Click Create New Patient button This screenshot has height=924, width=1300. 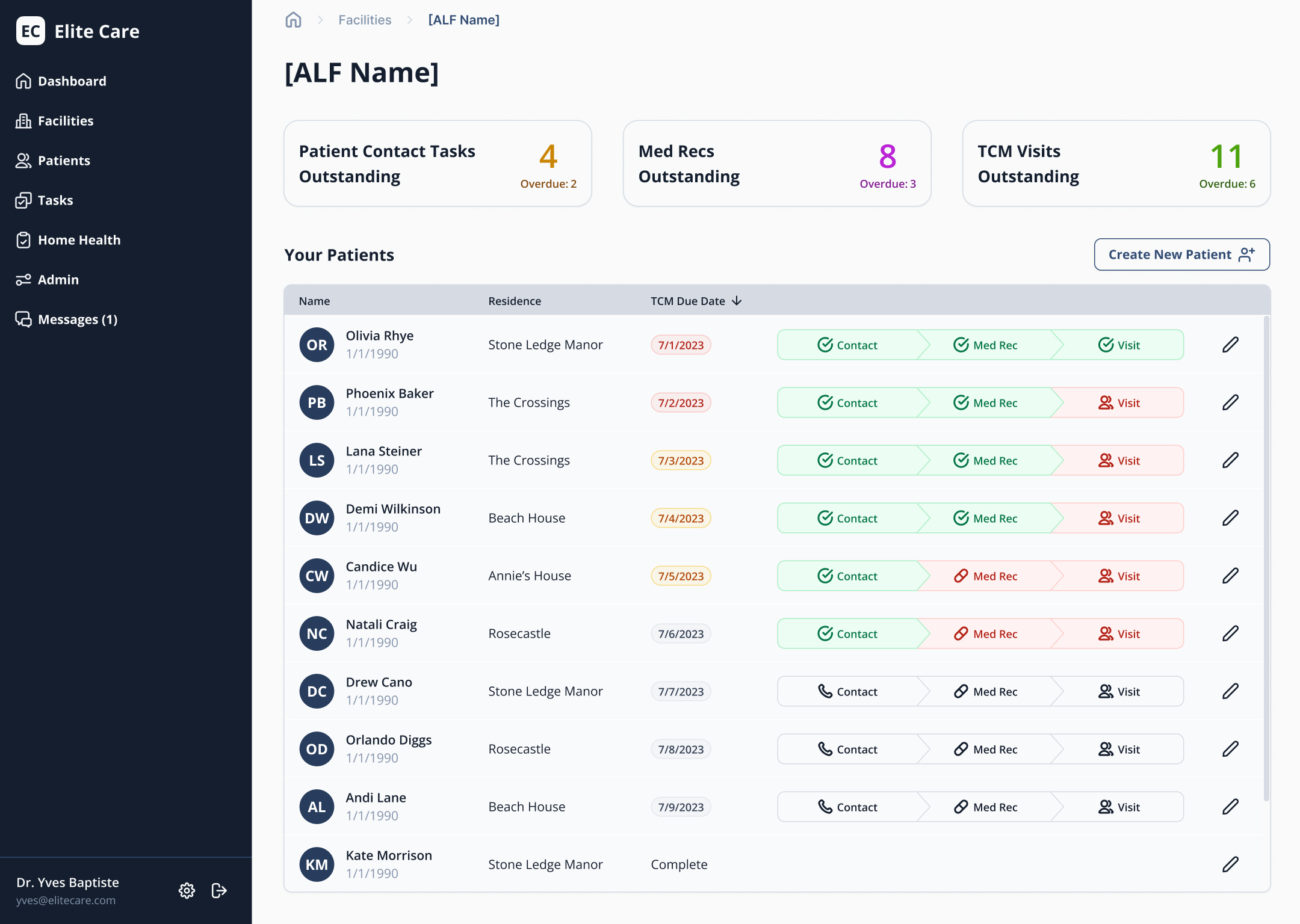(1181, 254)
